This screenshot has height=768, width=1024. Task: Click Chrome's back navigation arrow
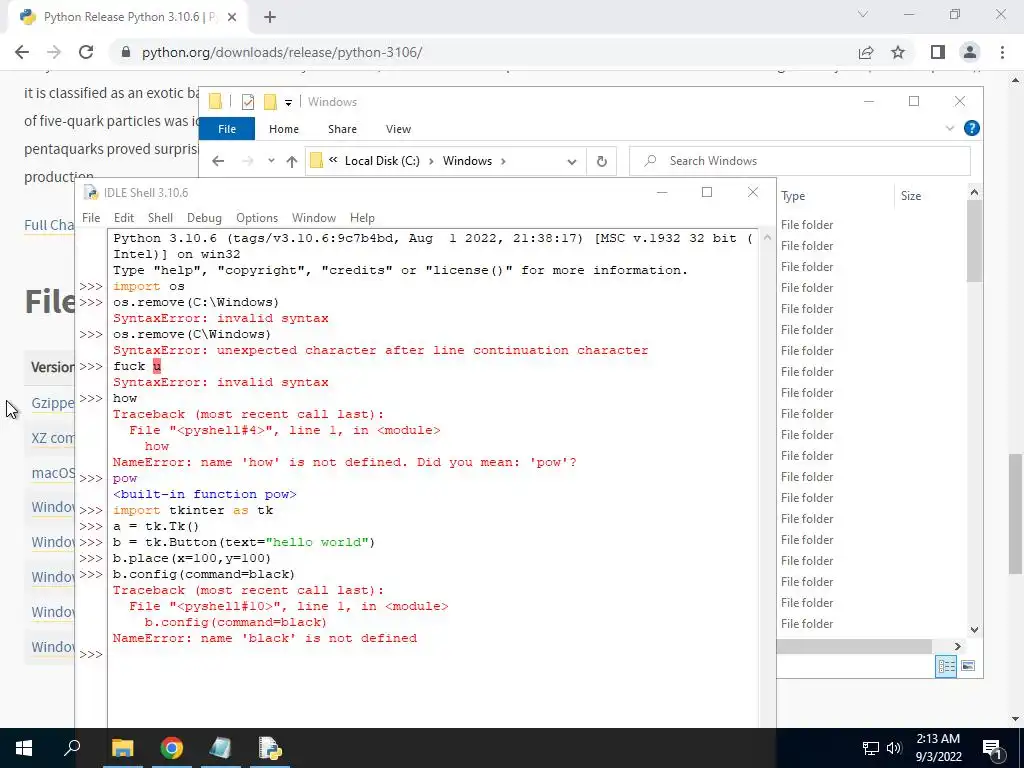click(x=22, y=52)
